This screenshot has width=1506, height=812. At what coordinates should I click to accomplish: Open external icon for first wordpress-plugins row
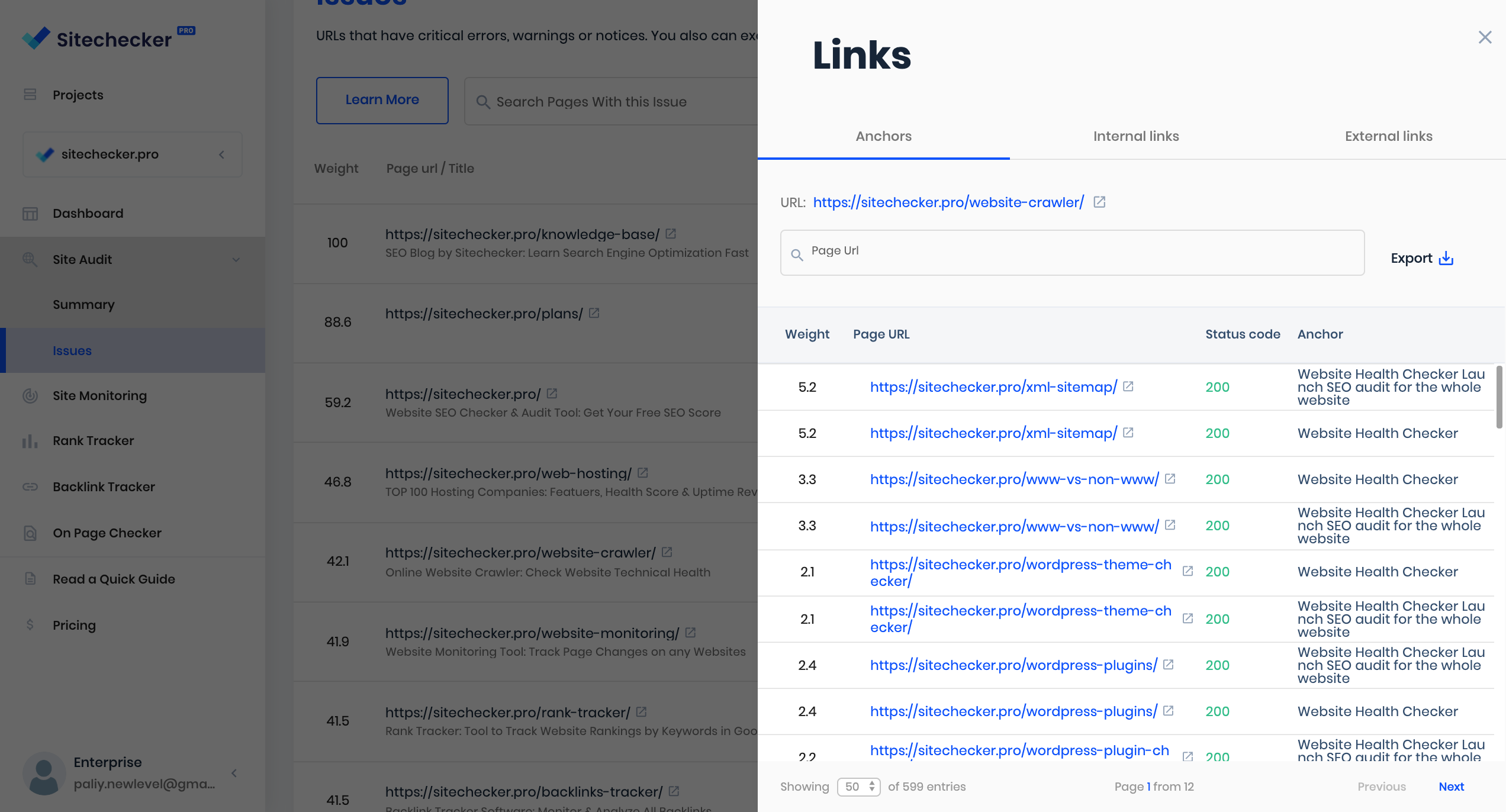1169,665
